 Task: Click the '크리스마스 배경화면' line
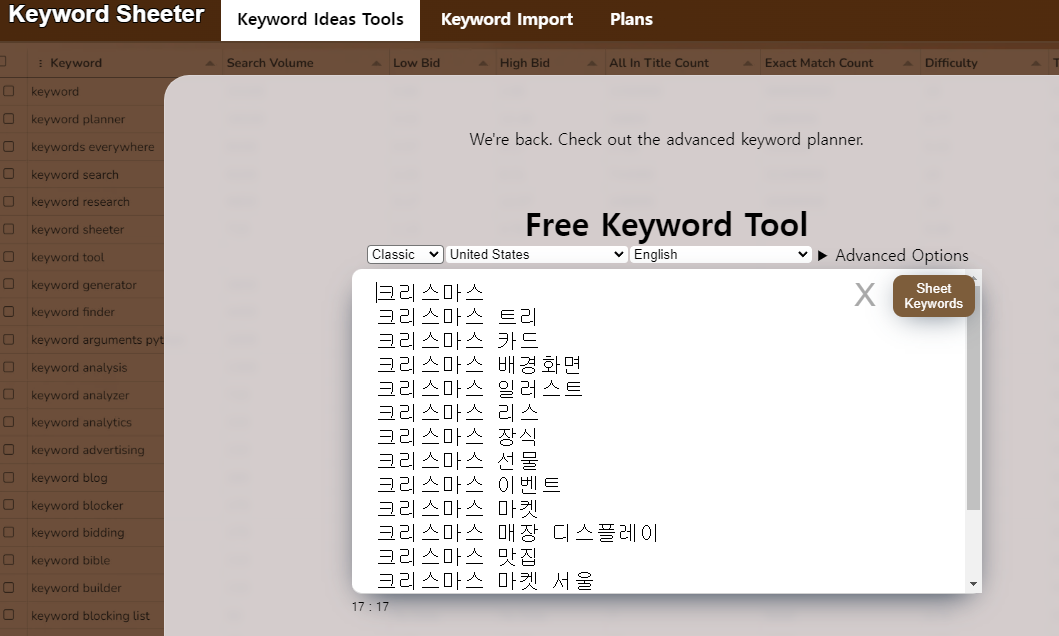[479, 365]
